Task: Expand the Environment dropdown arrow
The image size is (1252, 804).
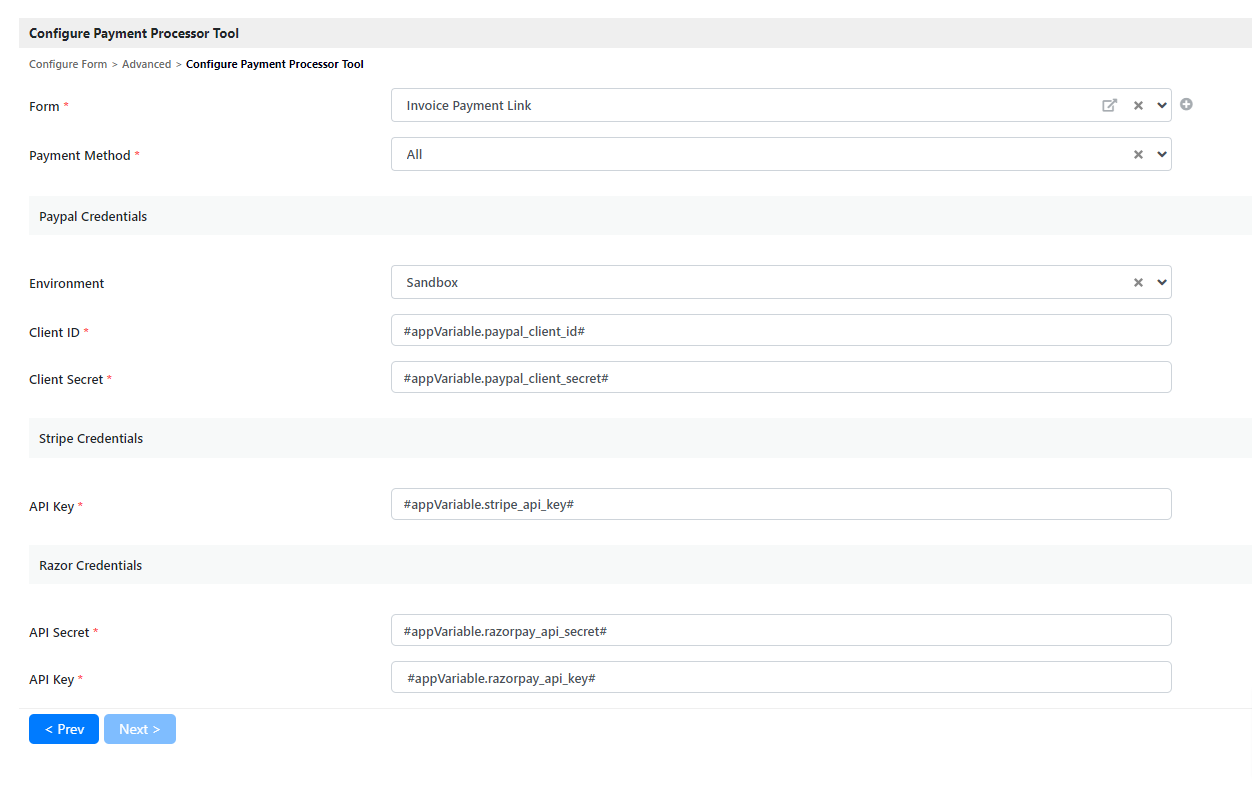Action: pyautogui.click(x=1162, y=283)
